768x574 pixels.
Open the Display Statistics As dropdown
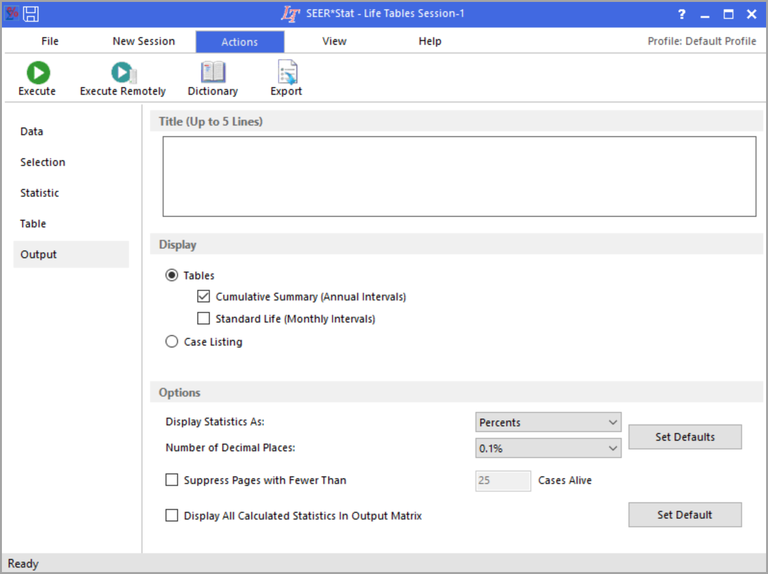[548, 423]
